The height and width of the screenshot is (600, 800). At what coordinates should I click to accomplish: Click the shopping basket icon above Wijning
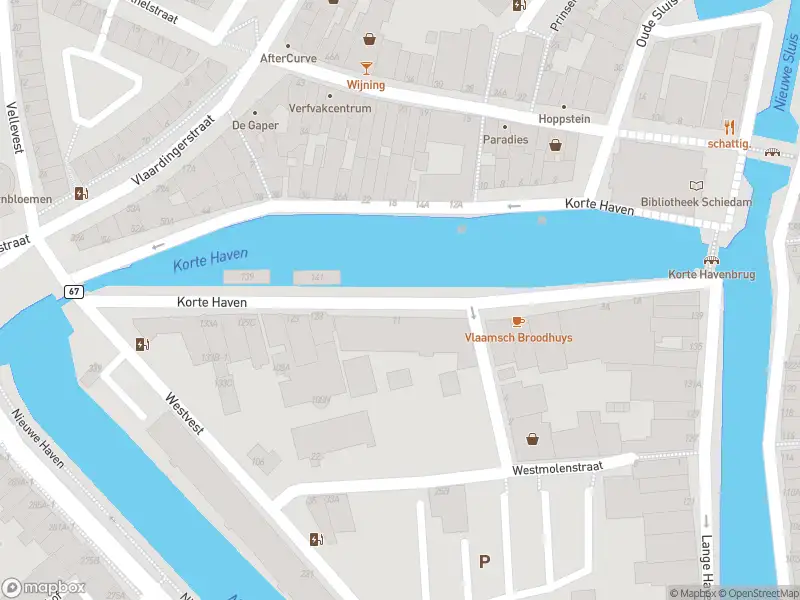click(x=369, y=39)
